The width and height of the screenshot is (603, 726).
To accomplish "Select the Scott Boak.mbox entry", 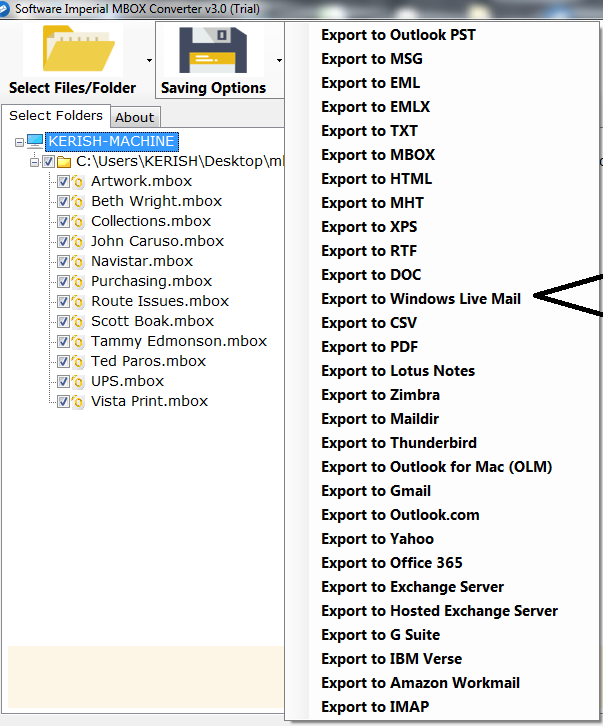I will (152, 321).
